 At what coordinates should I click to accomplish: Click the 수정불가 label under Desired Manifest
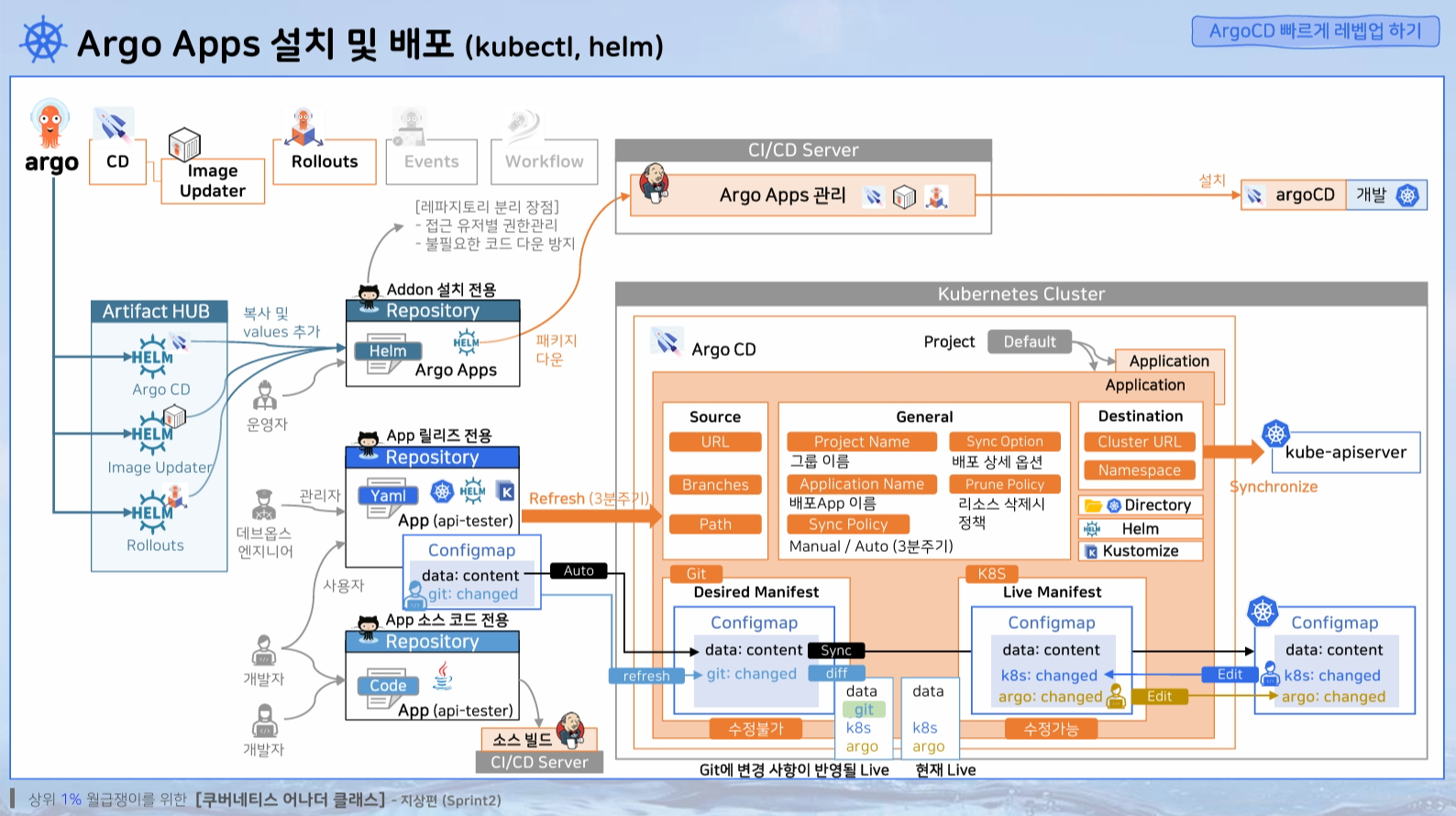coord(756,729)
